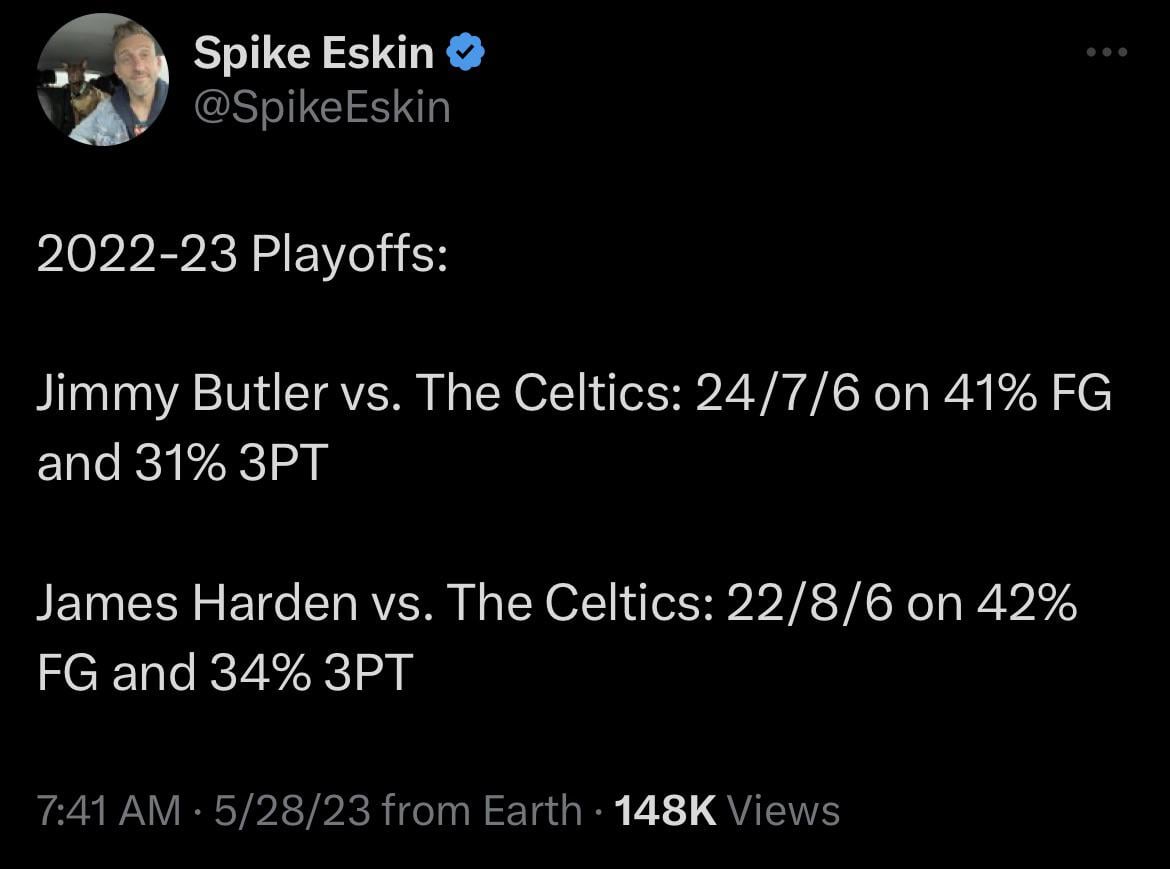Click the 148K view count number

pyautogui.click(x=666, y=809)
